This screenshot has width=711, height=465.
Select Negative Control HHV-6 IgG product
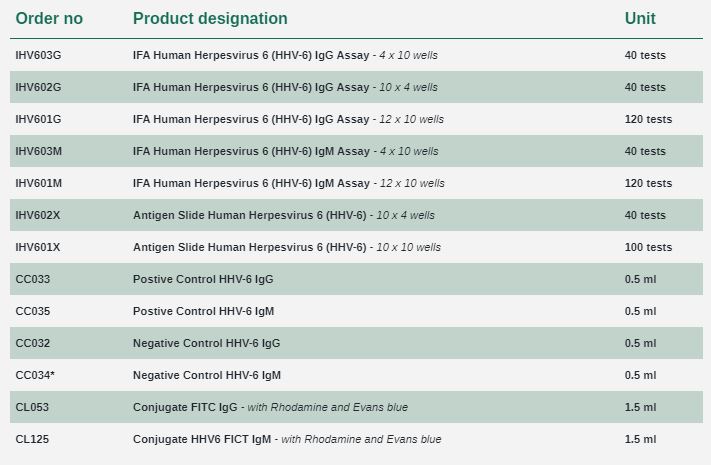coord(206,343)
